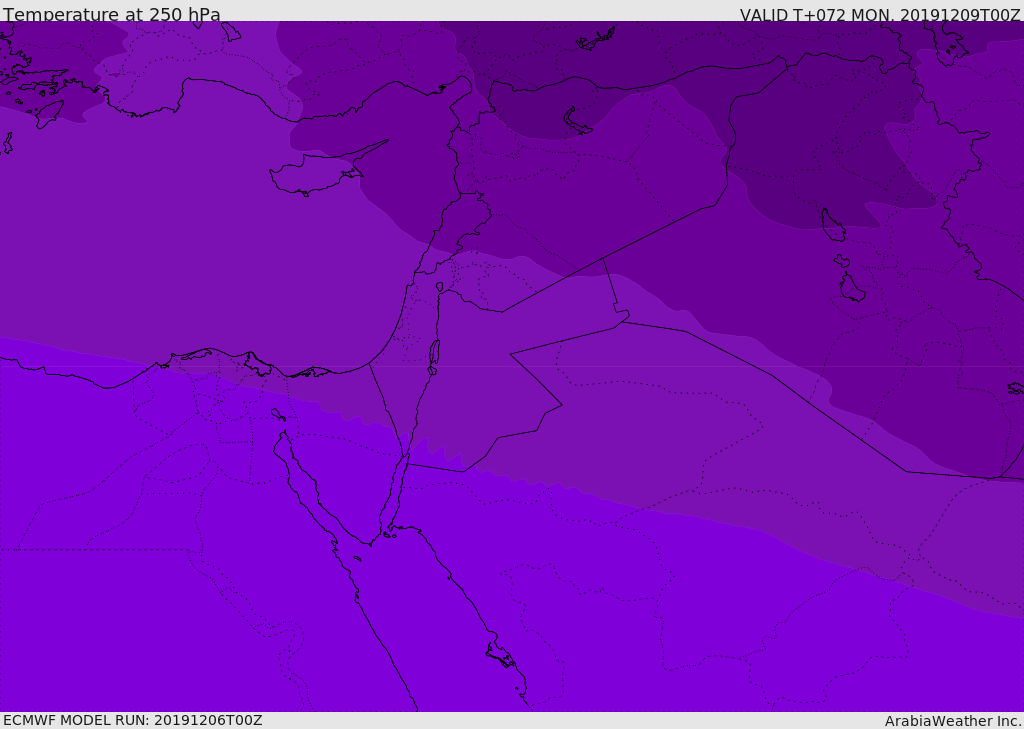Viewport: 1024px width, 729px height.
Task: Click the 'Temperature at 250 hPa' title
Action: coord(112,15)
